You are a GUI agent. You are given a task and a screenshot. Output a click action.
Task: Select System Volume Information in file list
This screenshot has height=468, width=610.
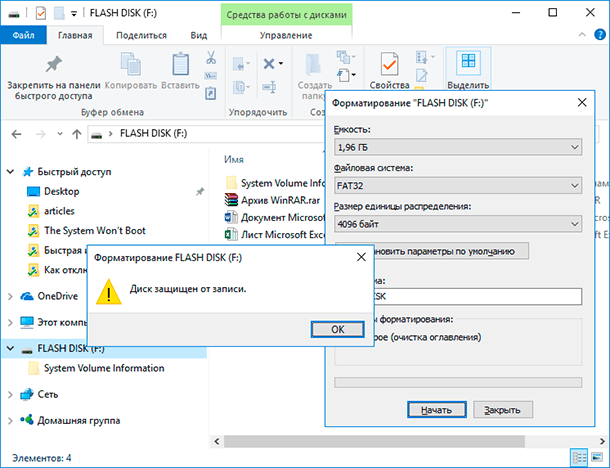(275, 183)
